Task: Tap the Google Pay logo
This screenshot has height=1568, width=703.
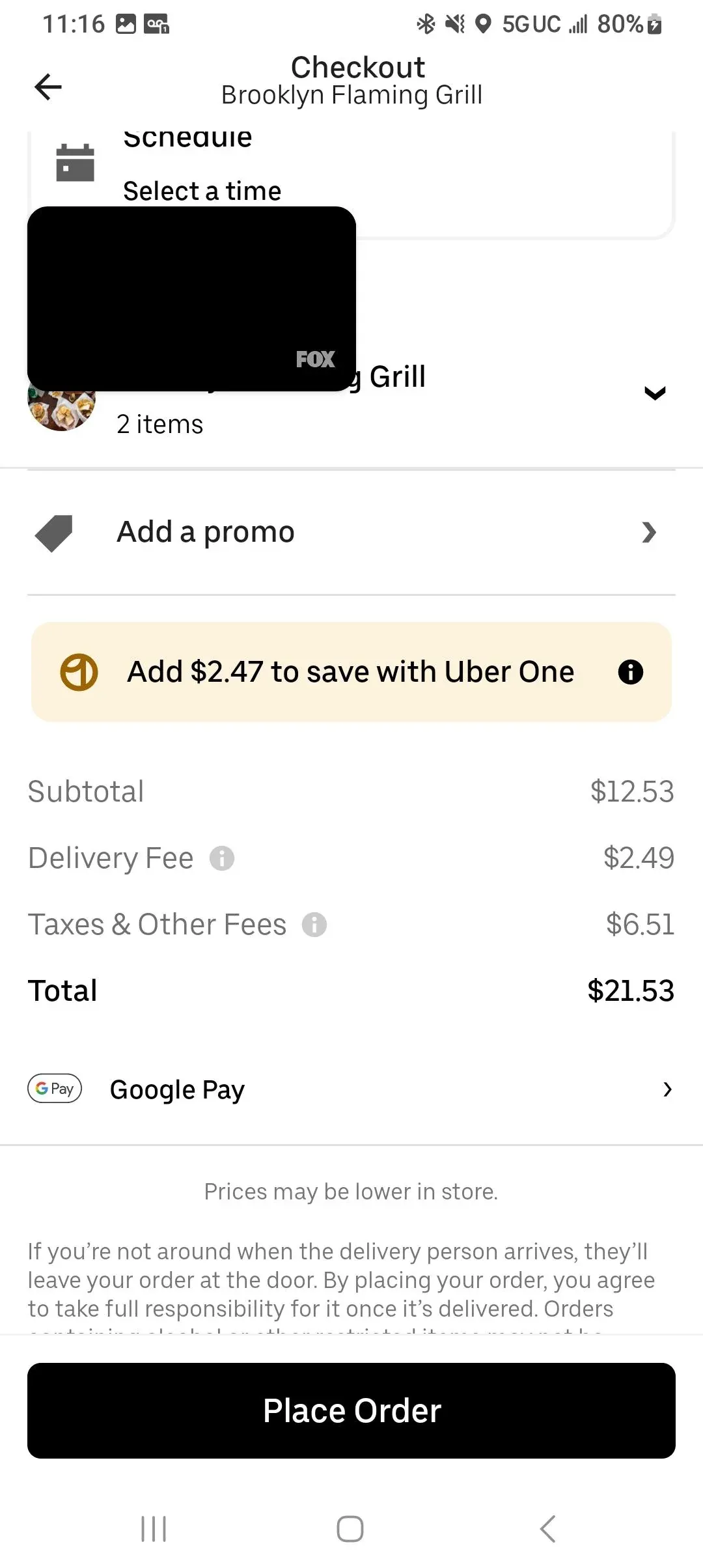Action: [x=55, y=1089]
